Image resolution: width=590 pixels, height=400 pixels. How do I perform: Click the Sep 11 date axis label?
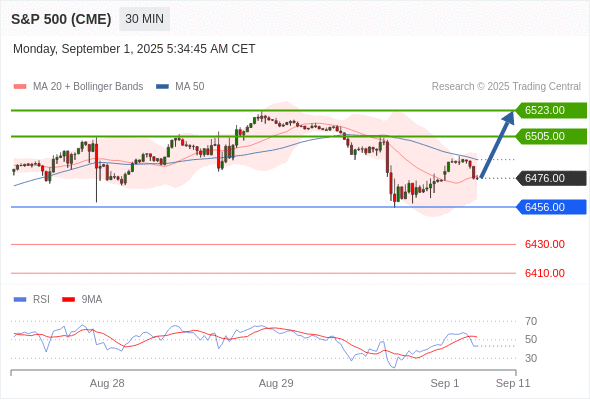click(513, 383)
